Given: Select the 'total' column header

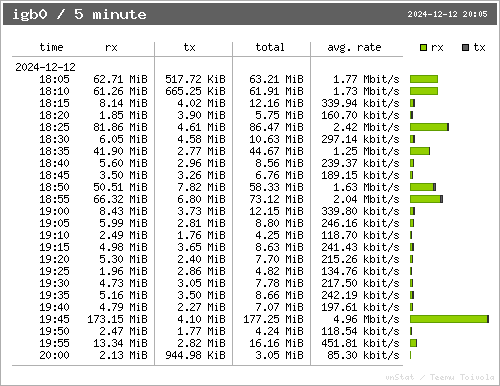Looking at the screenshot, I should tap(270, 47).
